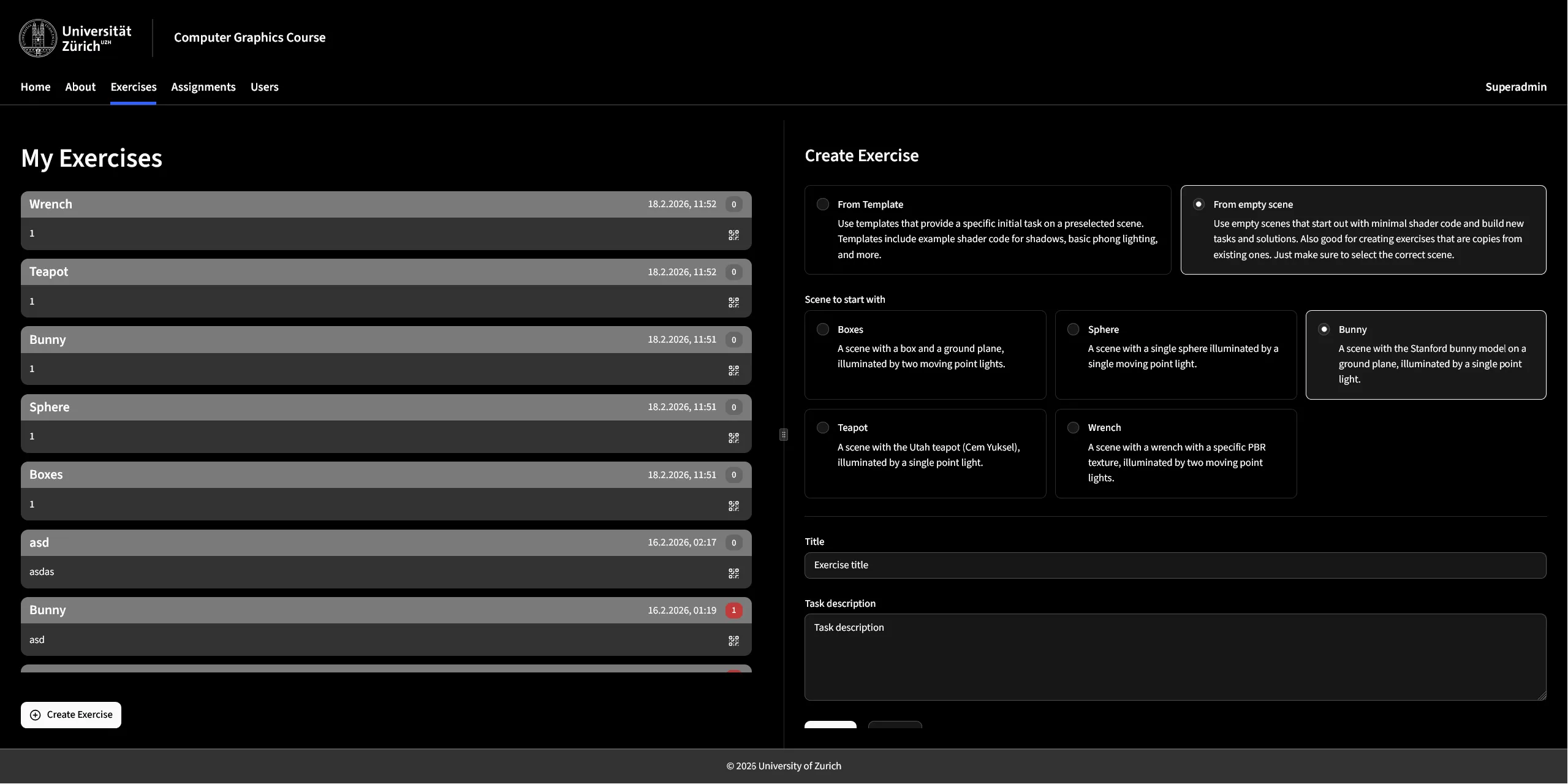
Task: Open the Users tab
Action: point(265,87)
